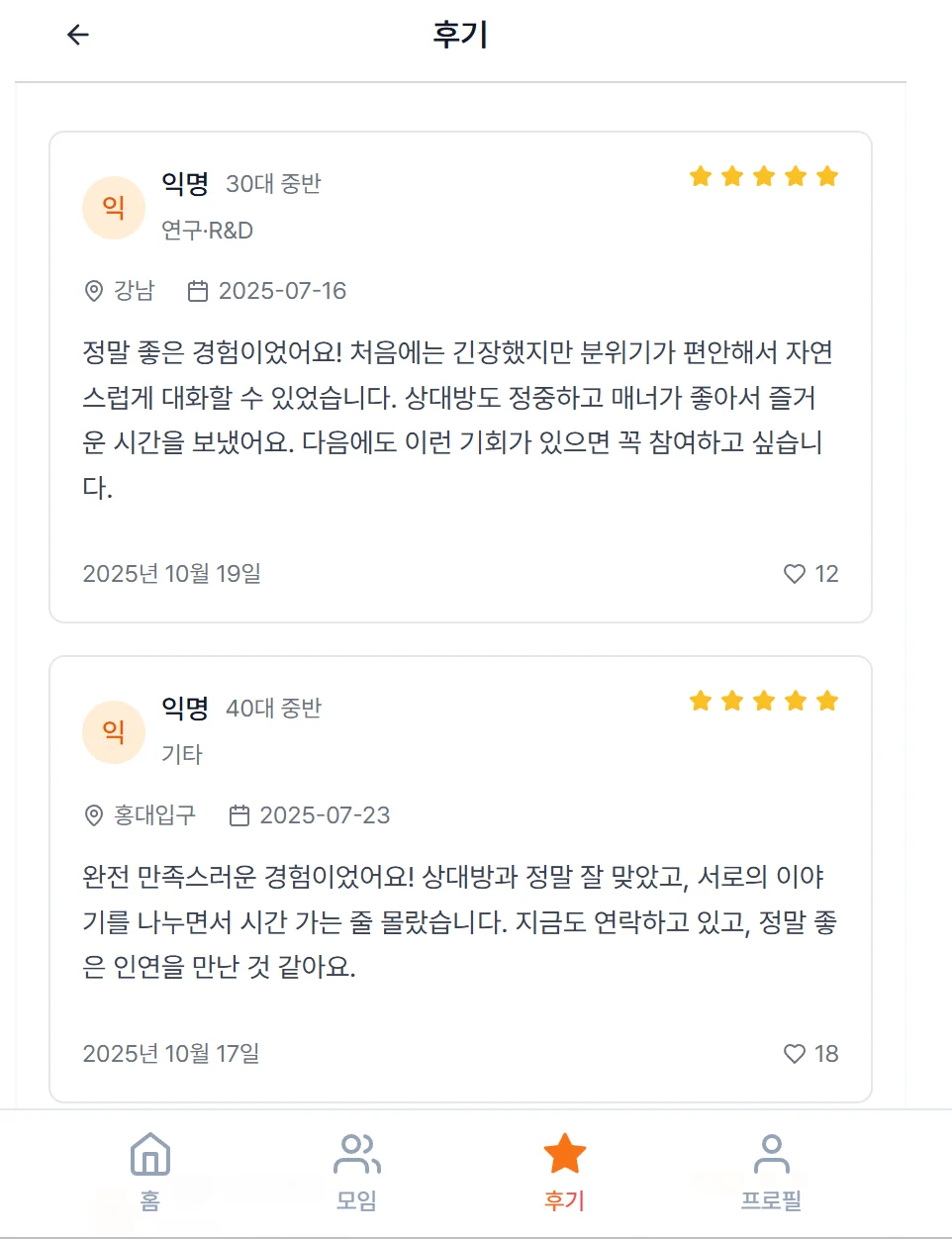Open the 프로필 person icon in navigation

pos(774,1155)
